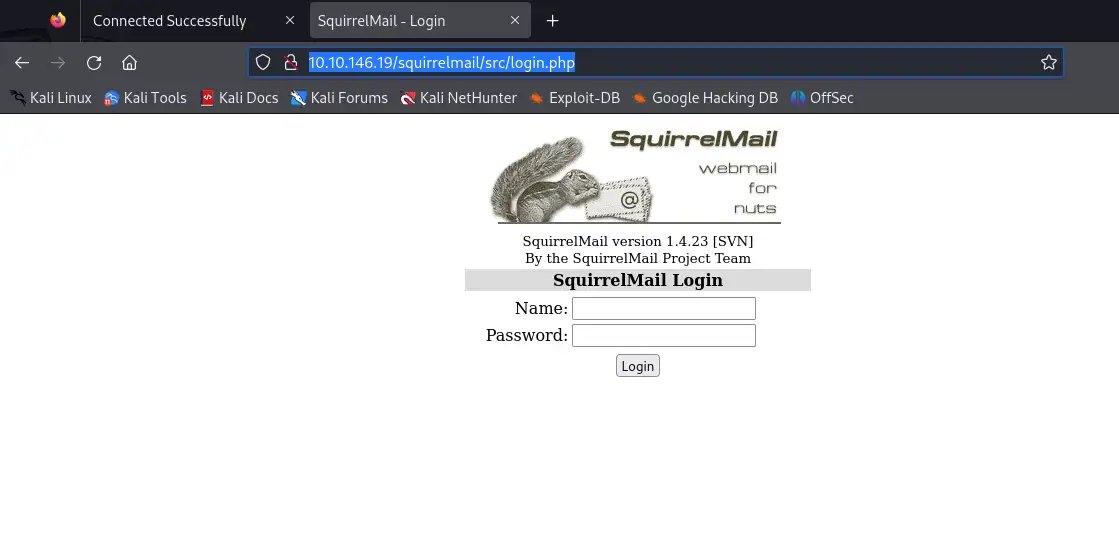Close the Connected Successfully tab
This screenshot has width=1119, height=546.
(290, 21)
